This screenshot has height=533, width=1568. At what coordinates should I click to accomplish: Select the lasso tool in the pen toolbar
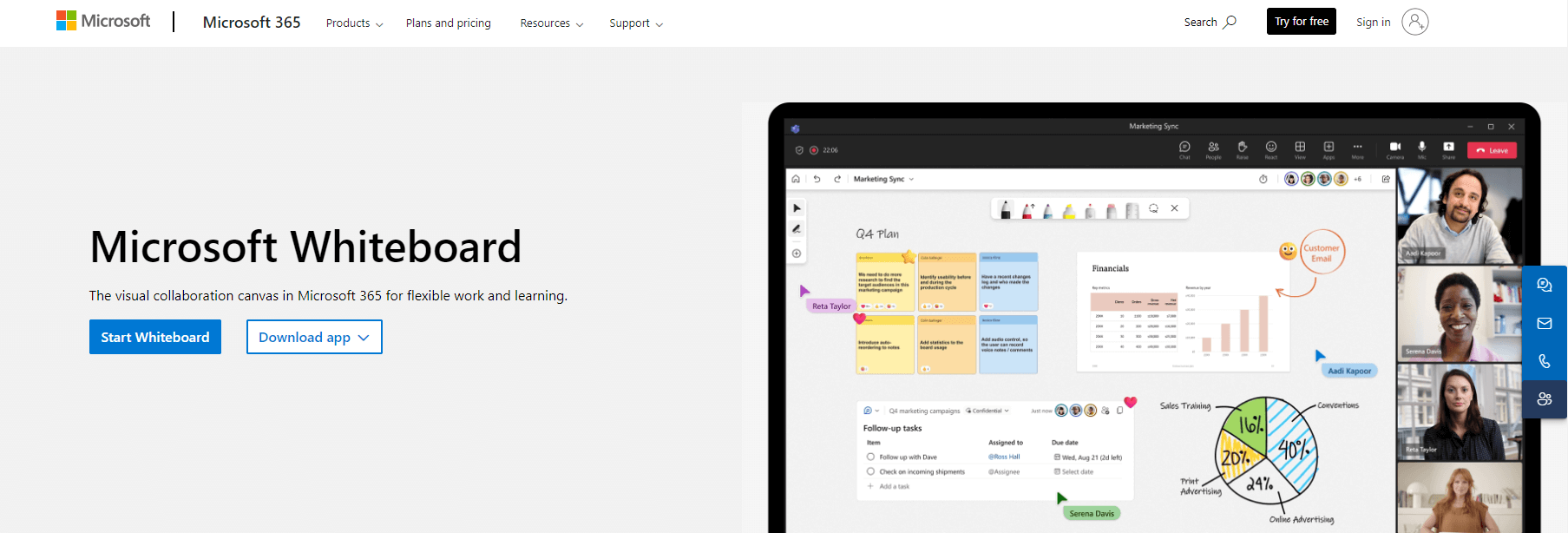coord(1153,208)
